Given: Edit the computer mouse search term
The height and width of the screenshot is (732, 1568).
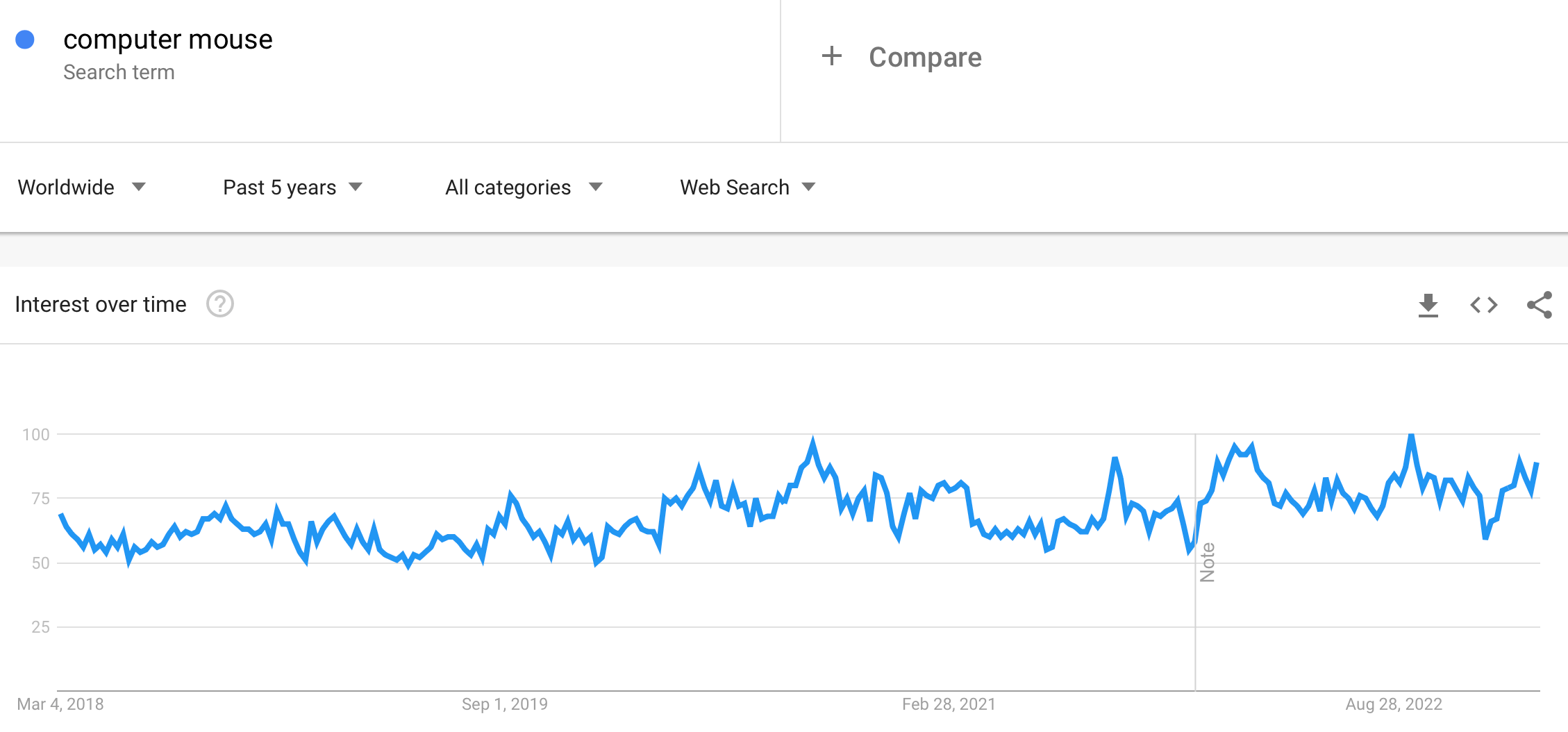Looking at the screenshot, I should 167,40.
